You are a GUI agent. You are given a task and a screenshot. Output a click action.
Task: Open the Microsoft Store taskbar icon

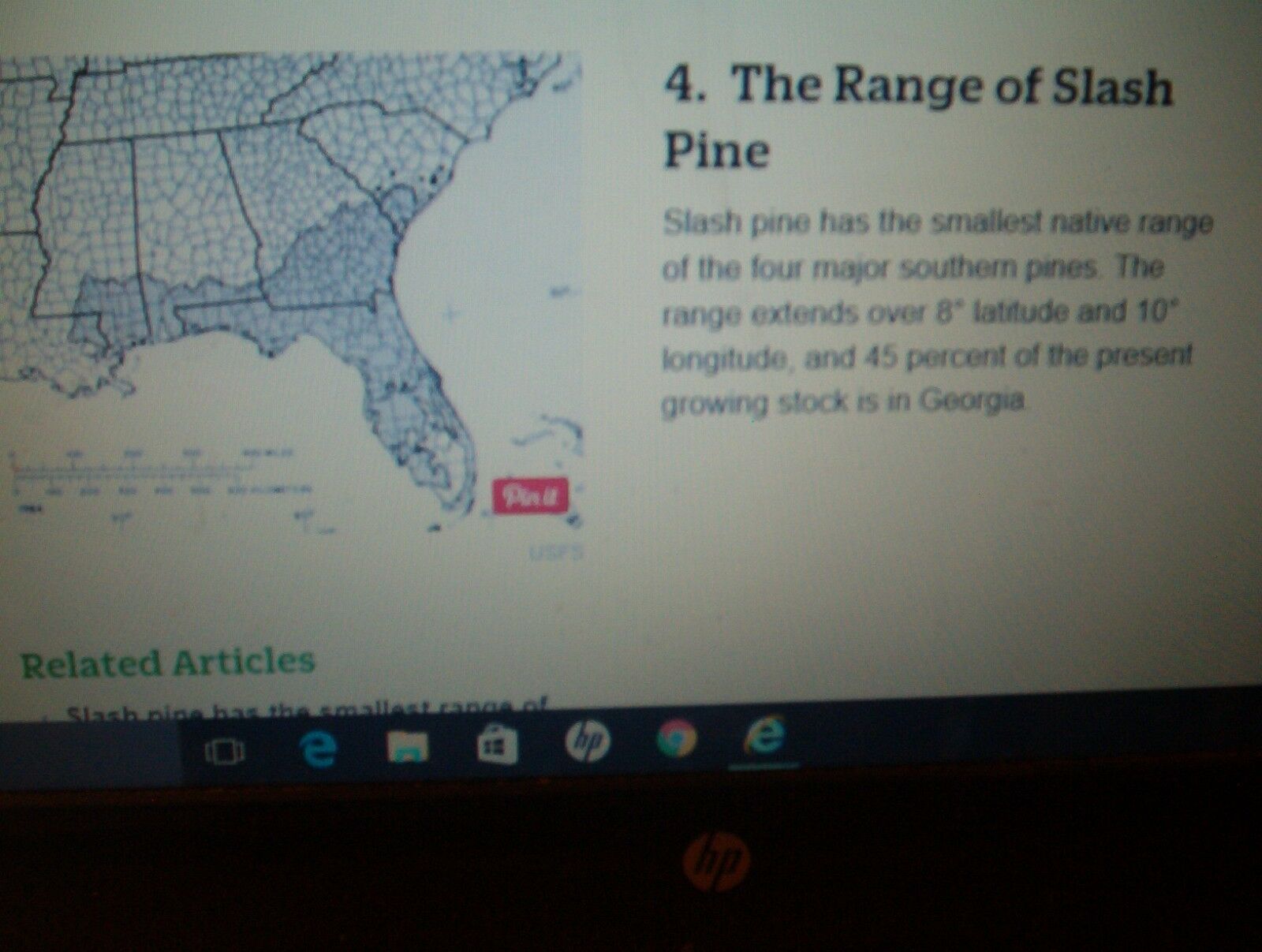click(497, 744)
